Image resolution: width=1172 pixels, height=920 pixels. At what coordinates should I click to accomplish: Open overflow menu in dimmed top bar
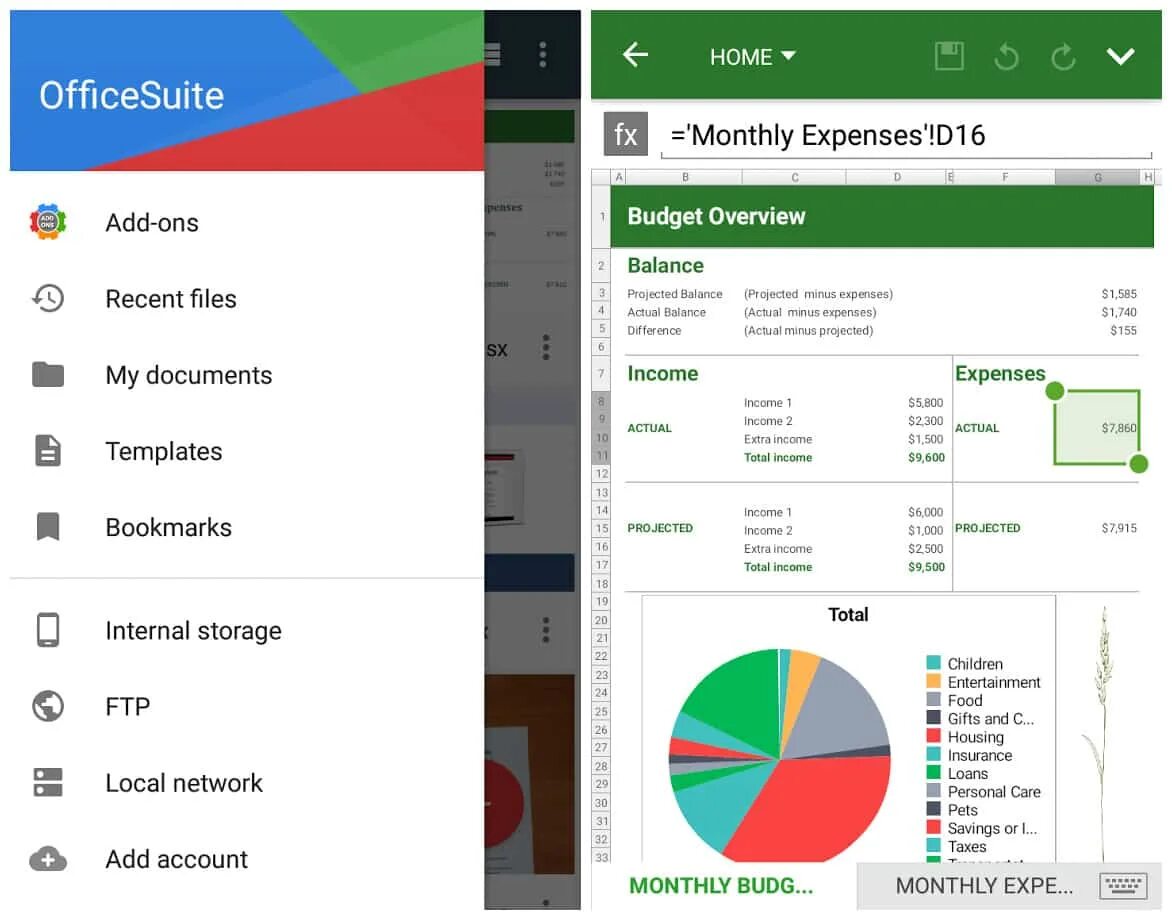(x=543, y=55)
